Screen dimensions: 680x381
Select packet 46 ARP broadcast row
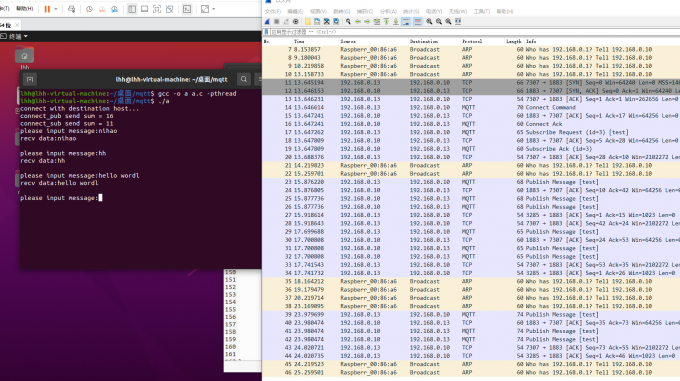tap(471, 372)
